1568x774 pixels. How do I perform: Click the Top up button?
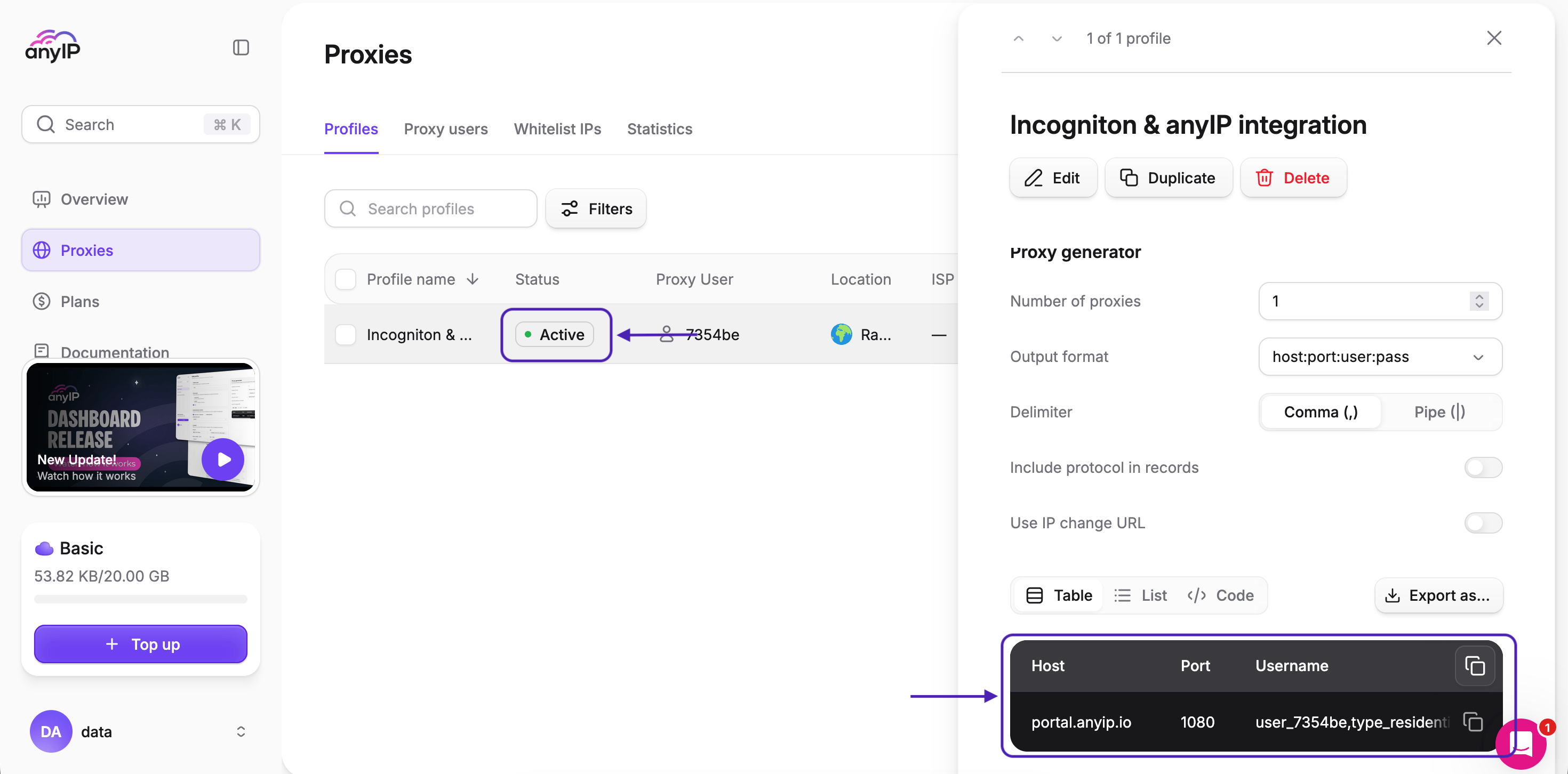click(x=141, y=644)
